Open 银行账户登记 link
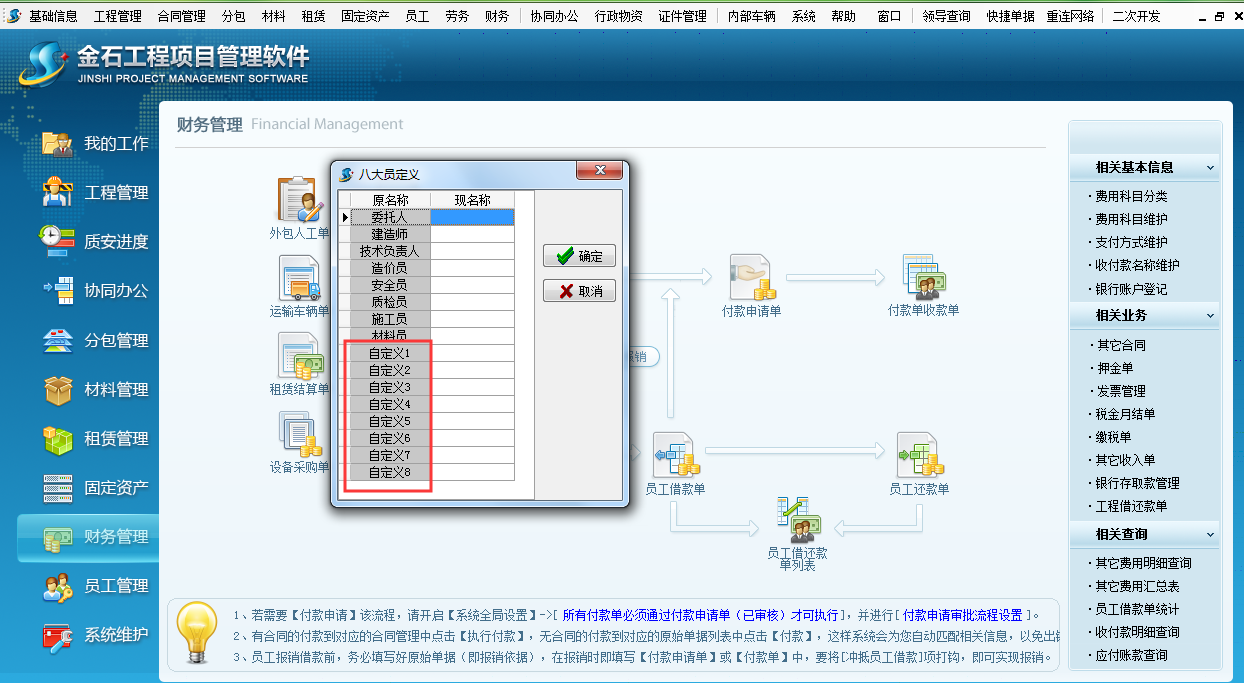 coord(1131,289)
